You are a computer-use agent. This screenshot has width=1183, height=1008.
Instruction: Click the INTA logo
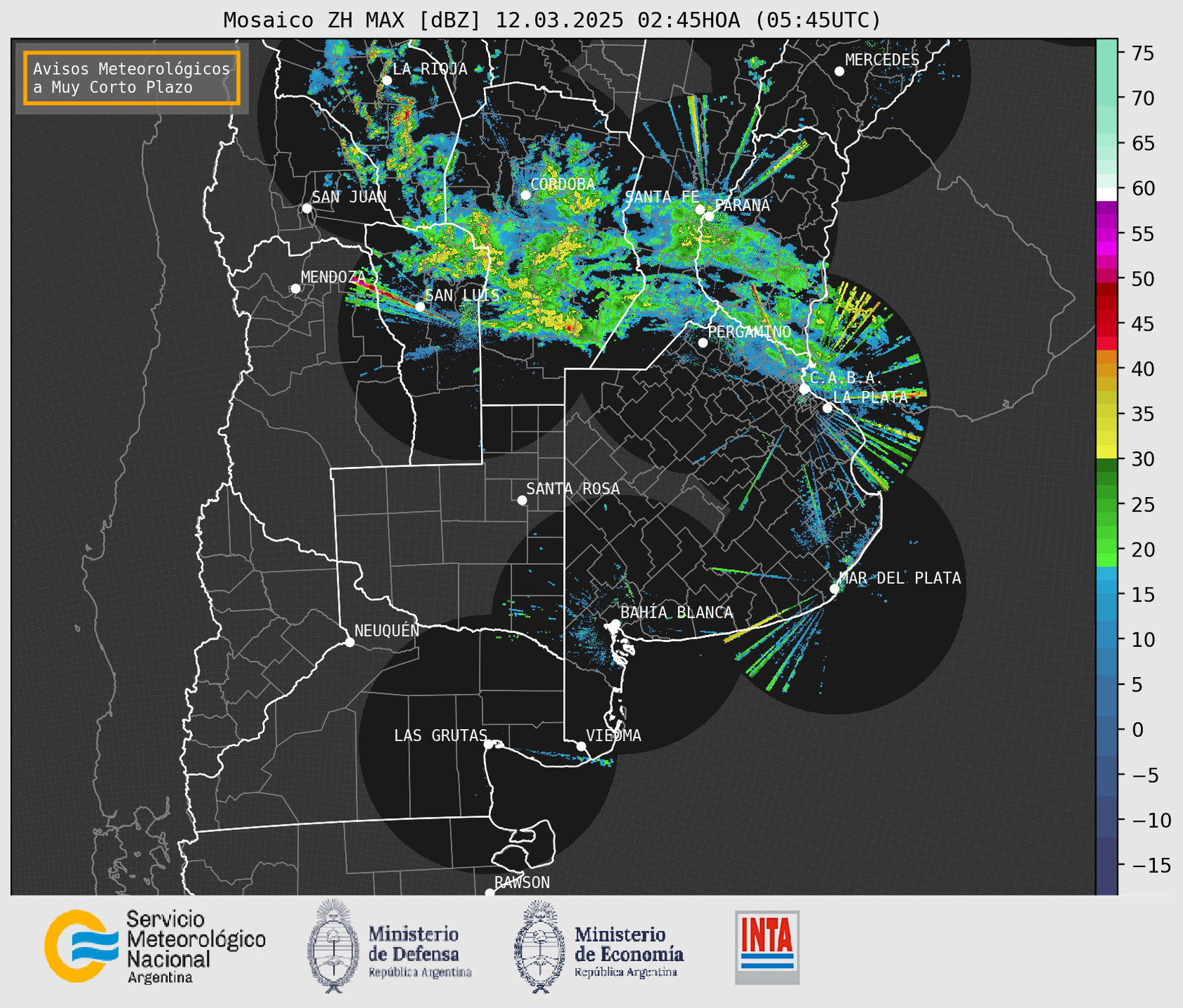pos(767,947)
